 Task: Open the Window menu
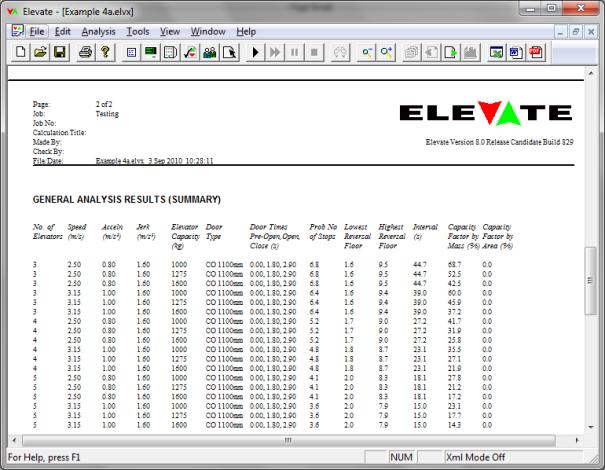(x=207, y=31)
